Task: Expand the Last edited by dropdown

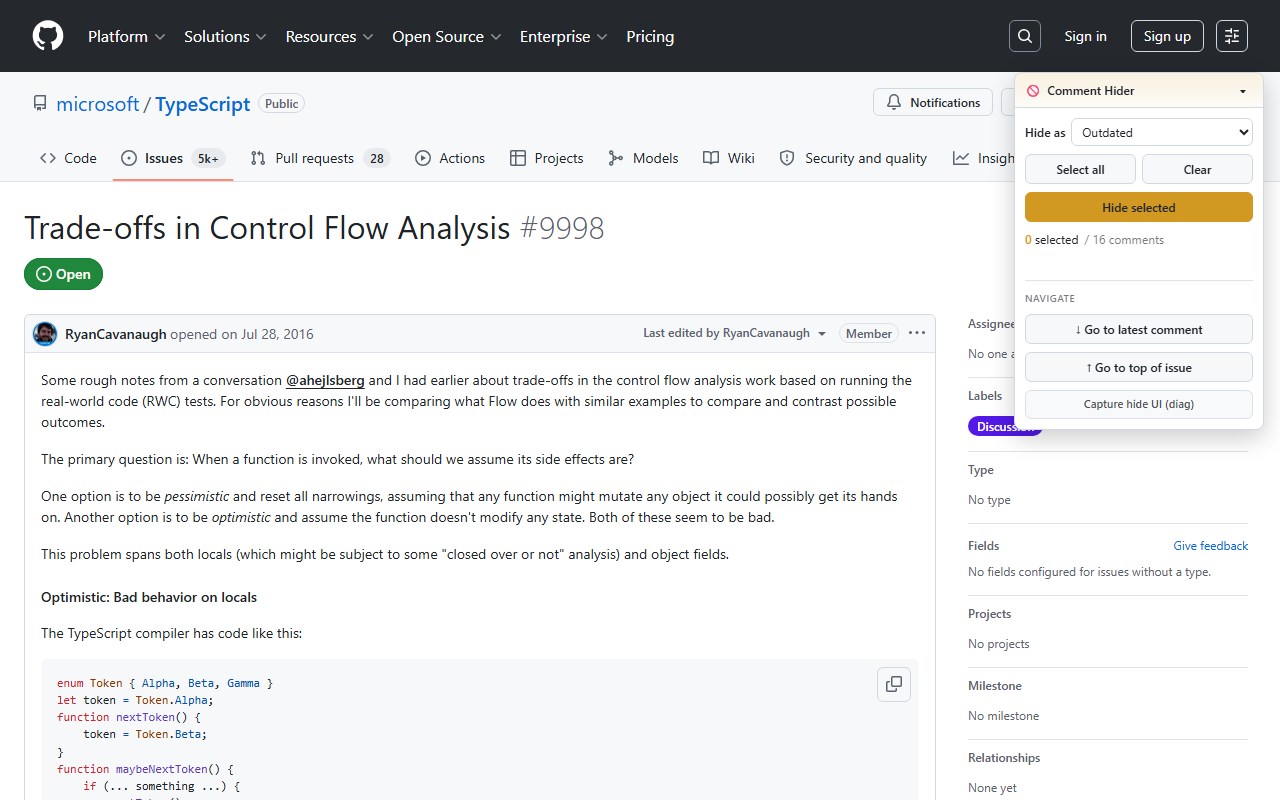Action: pyautogui.click(x=735, y=333)
